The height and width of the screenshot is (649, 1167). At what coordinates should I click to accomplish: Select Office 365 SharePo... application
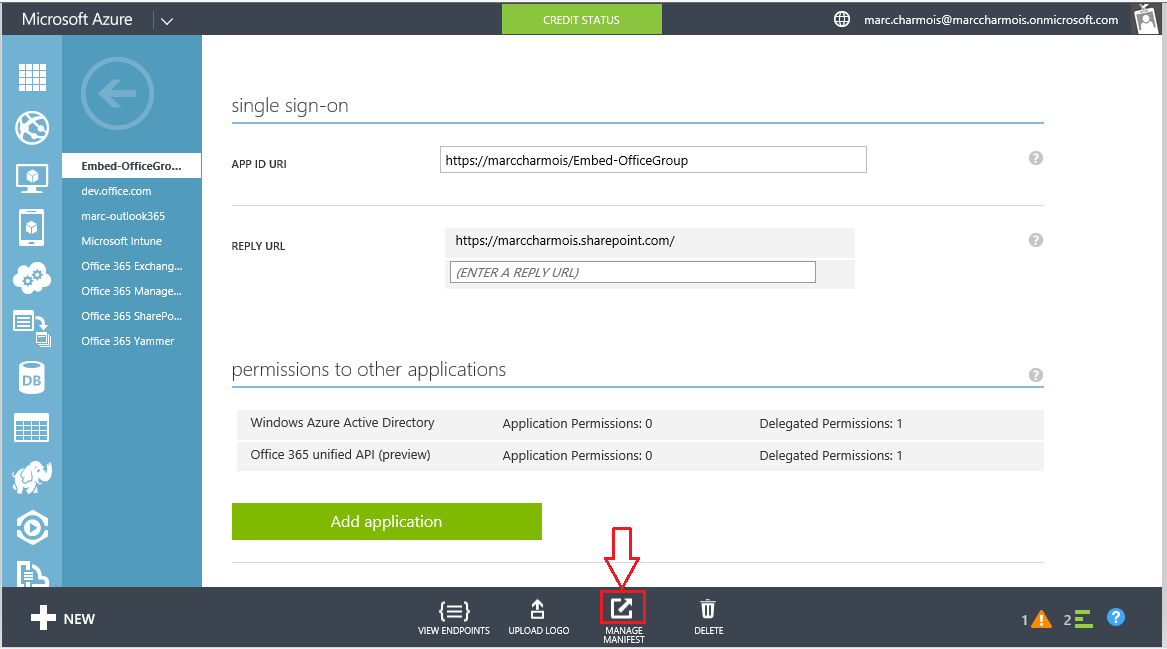click(x=132, y=316)
